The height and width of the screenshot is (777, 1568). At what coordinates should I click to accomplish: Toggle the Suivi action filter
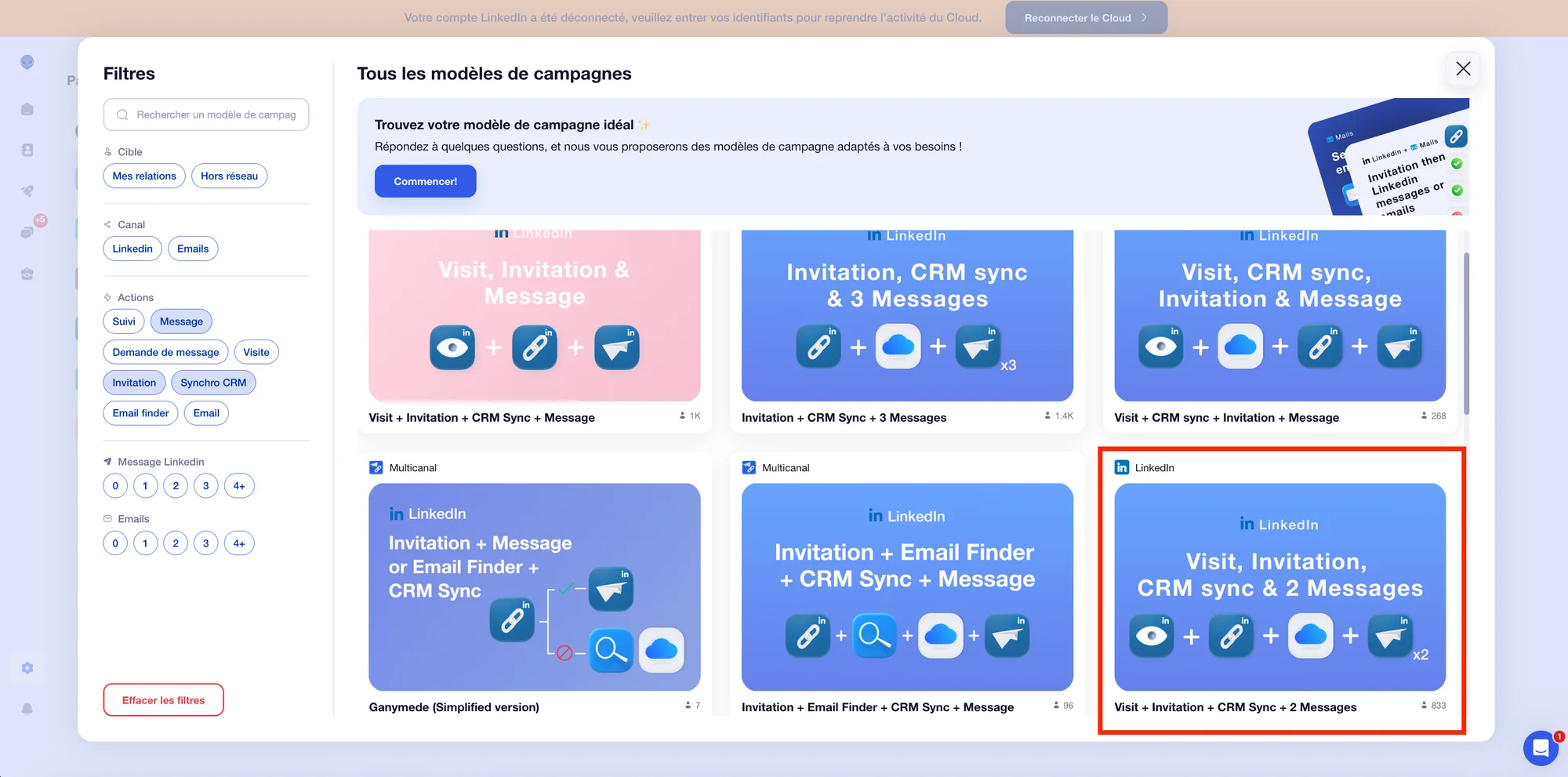coord(124,321)
